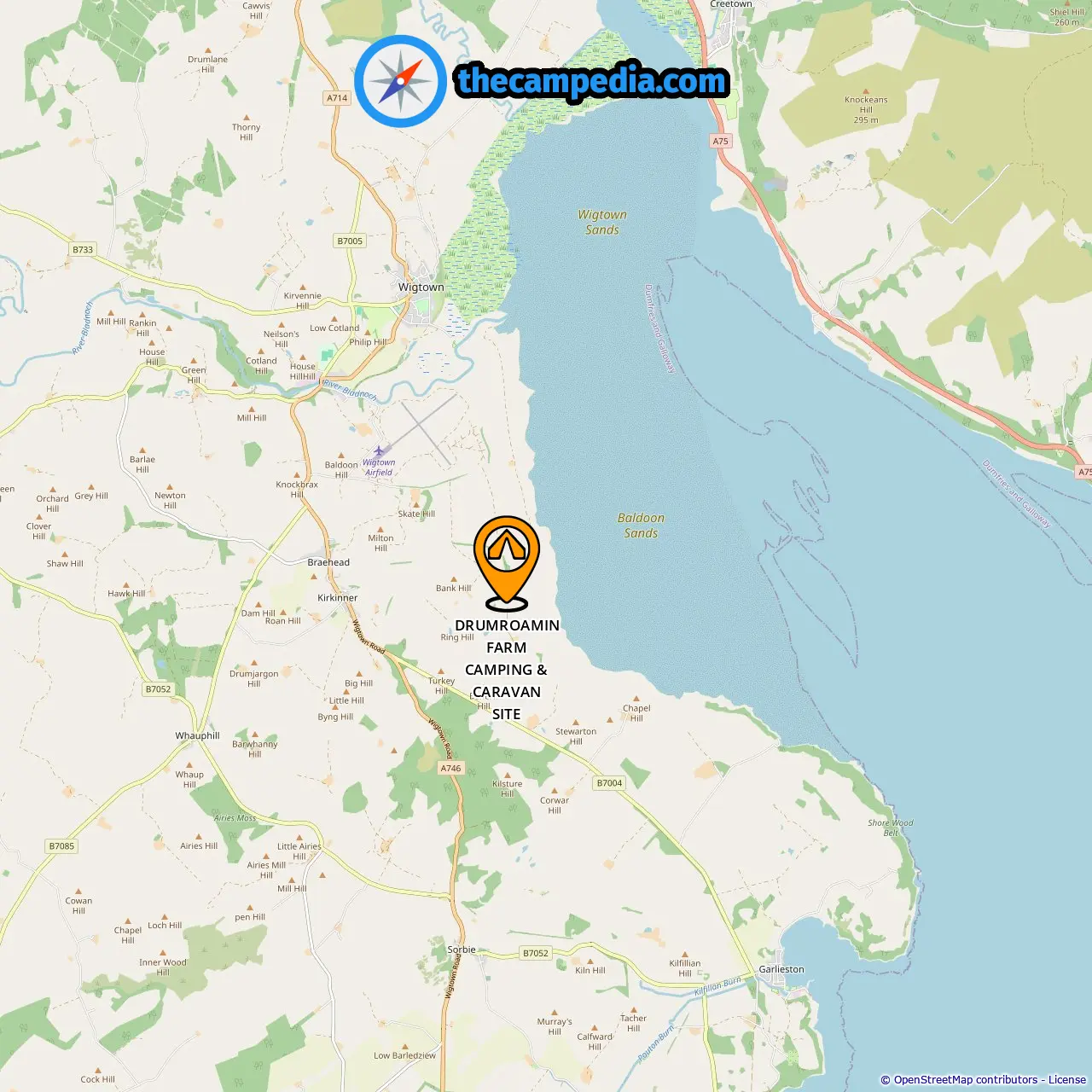1092x1092 pixels.
Task: Click the B7004 road label
Action: point(609,783)
